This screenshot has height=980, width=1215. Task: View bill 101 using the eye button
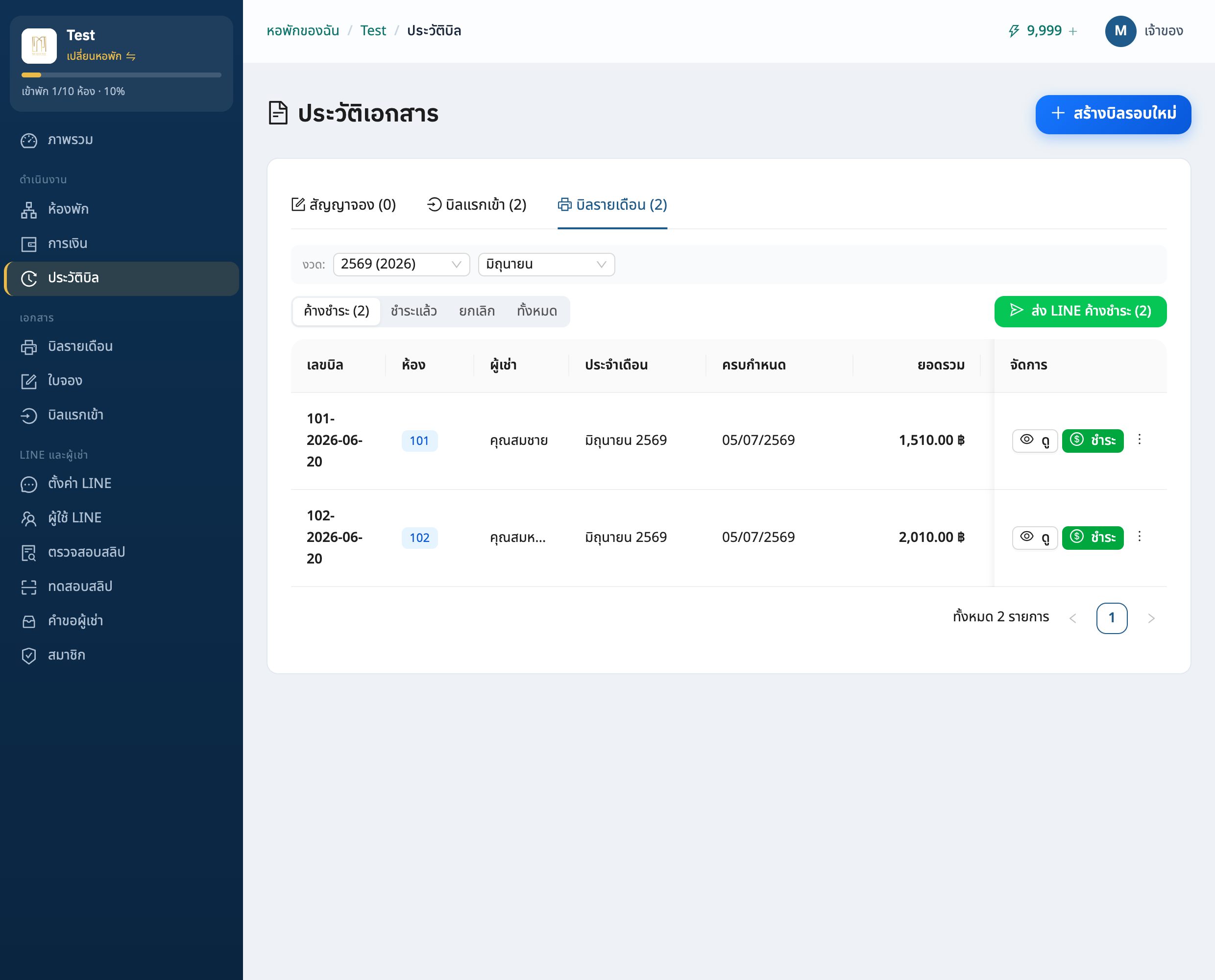1034,441
